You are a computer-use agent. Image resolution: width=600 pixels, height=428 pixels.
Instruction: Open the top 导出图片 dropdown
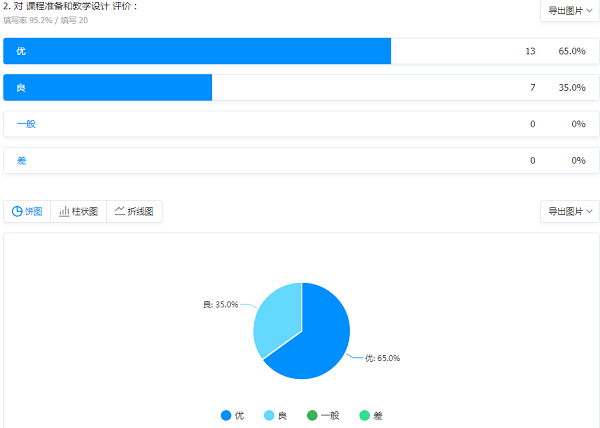[x=569, y=10]
